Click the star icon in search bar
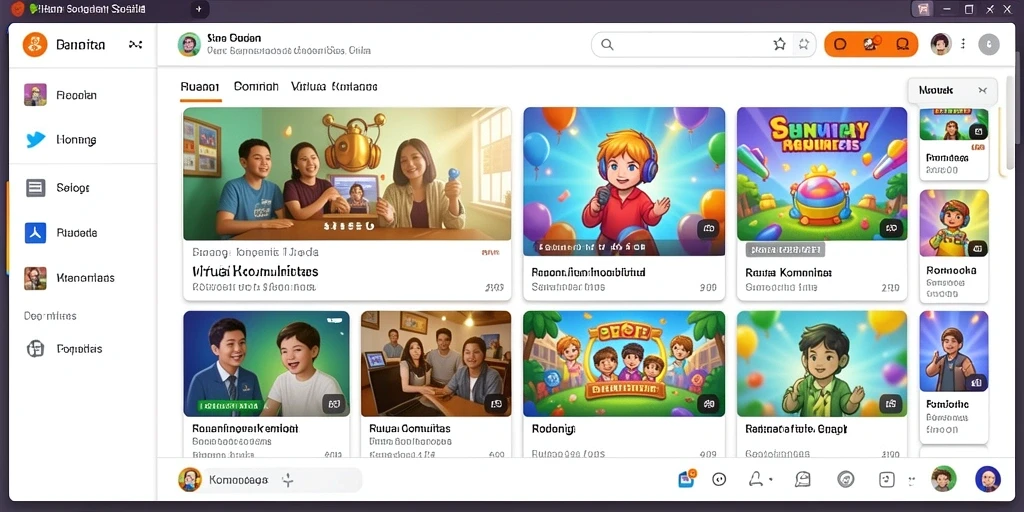 (780, 44)
